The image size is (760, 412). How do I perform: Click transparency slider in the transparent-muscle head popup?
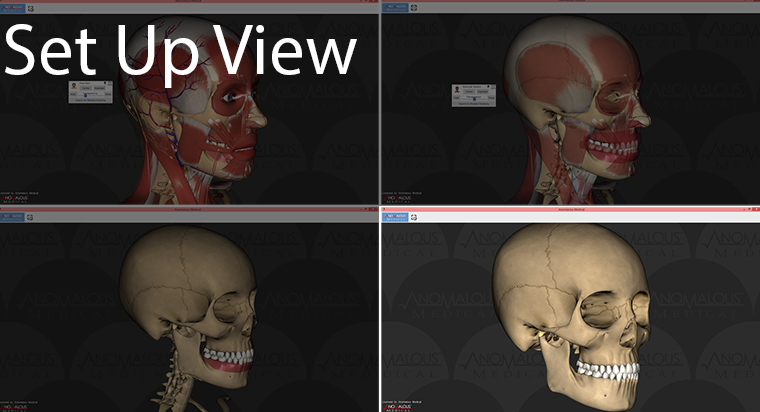(x=474, y=97)
